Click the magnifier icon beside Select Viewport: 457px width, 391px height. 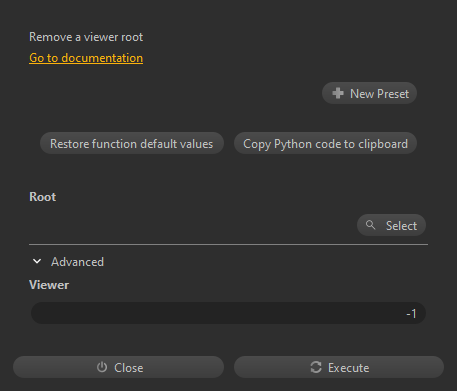pos(370,225)
